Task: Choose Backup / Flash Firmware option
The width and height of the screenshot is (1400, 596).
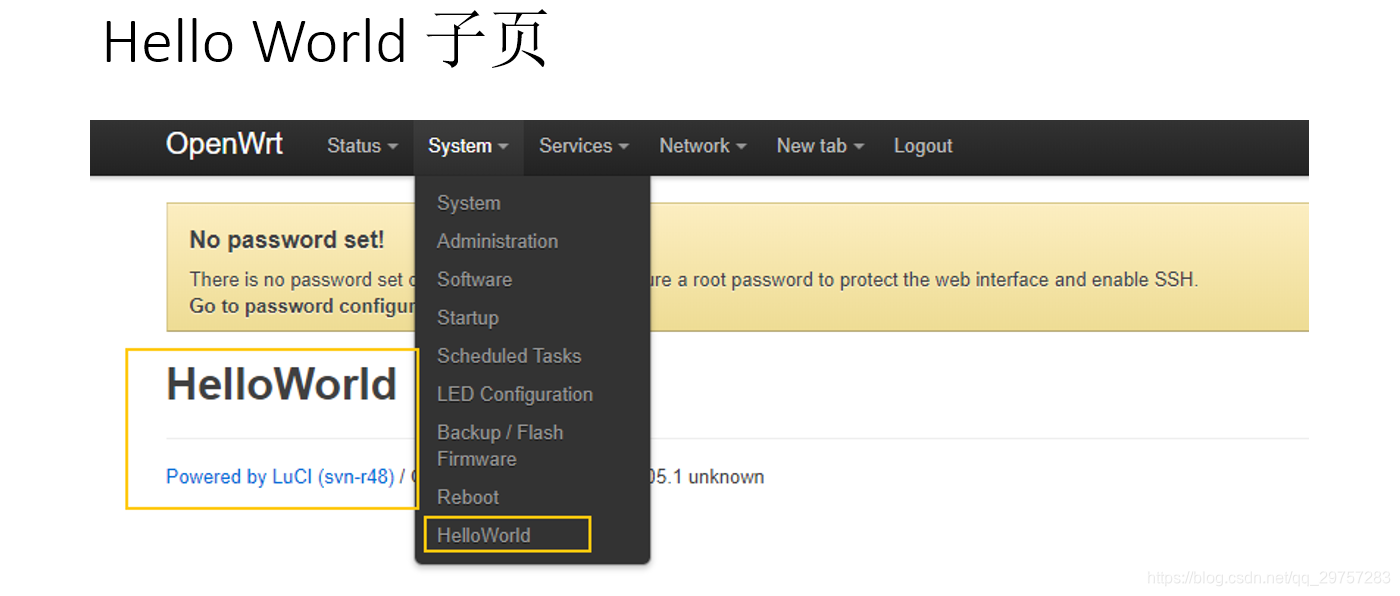Action: [x=500, y=444]
